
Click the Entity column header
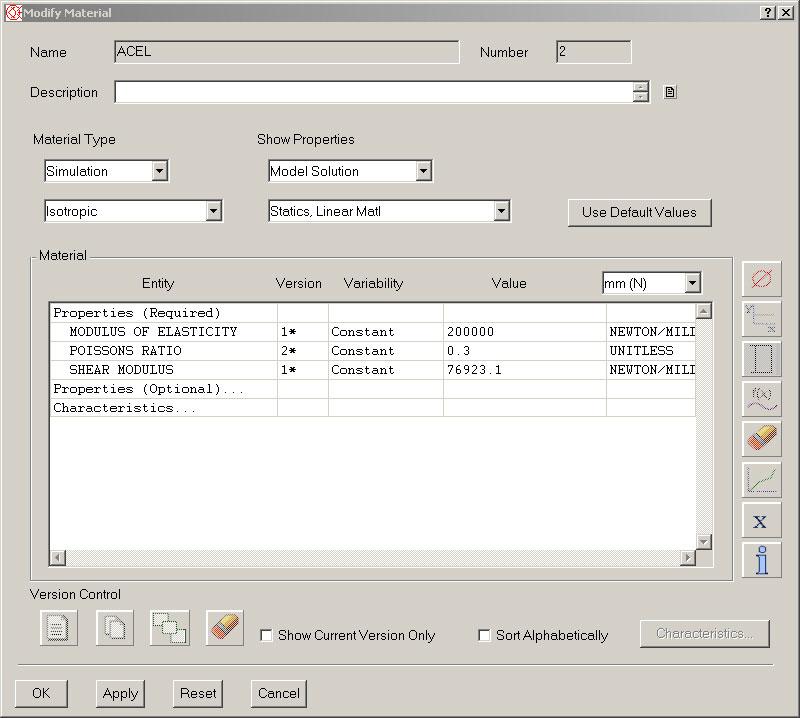pyautogui.click(x=158, y=283)
